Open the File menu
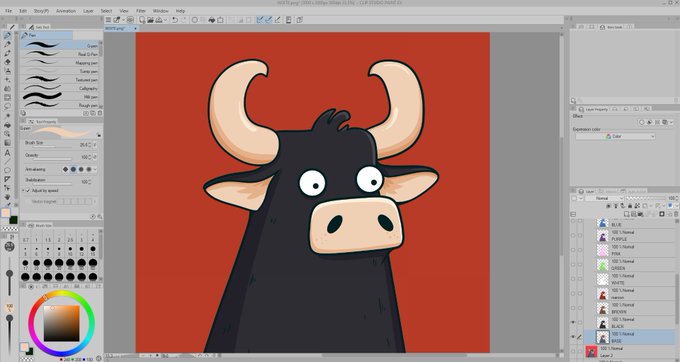Image resolution: width=680 pixels, height=362 pixels. [x=9, y=11]
